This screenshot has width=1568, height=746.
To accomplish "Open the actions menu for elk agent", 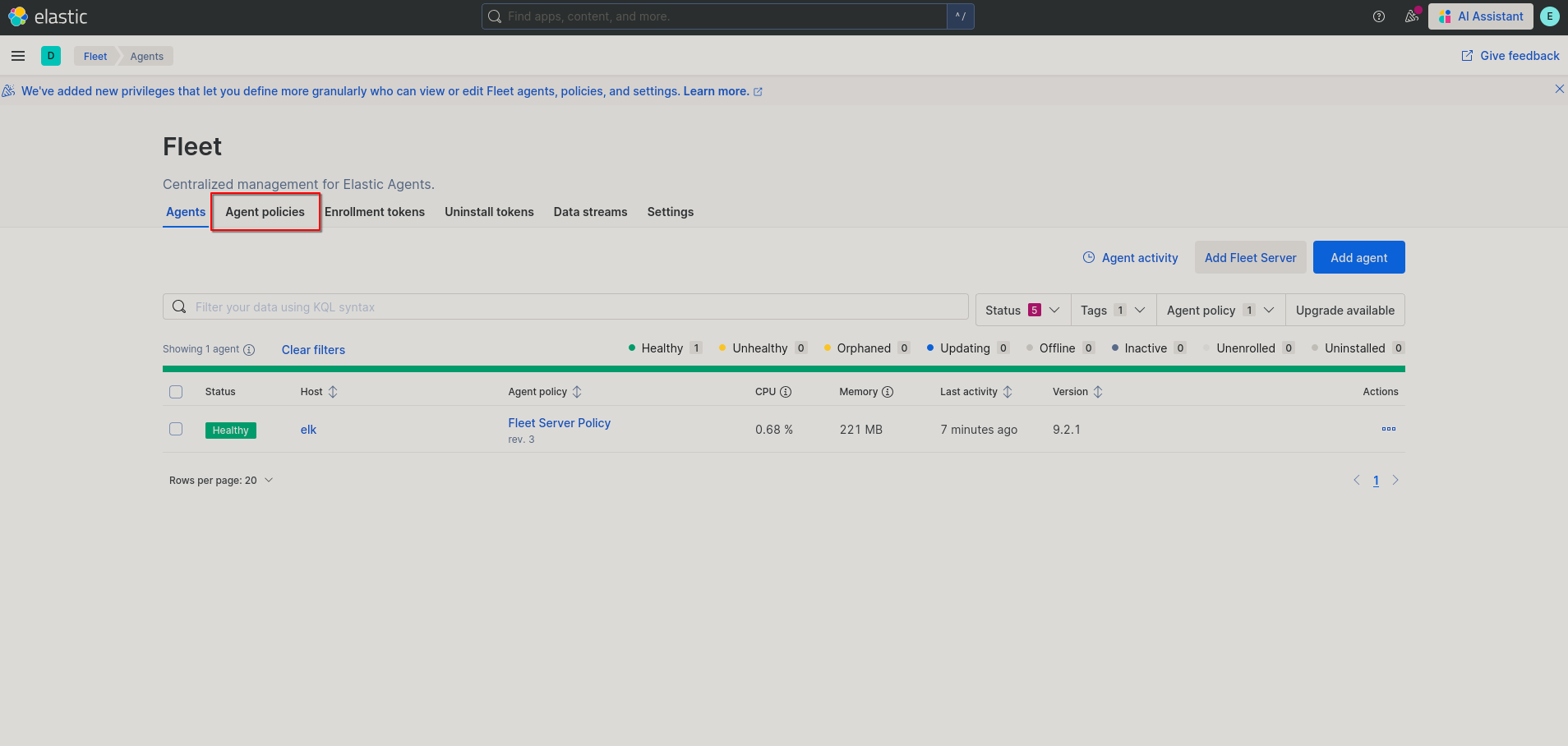I will point(1389,429).
